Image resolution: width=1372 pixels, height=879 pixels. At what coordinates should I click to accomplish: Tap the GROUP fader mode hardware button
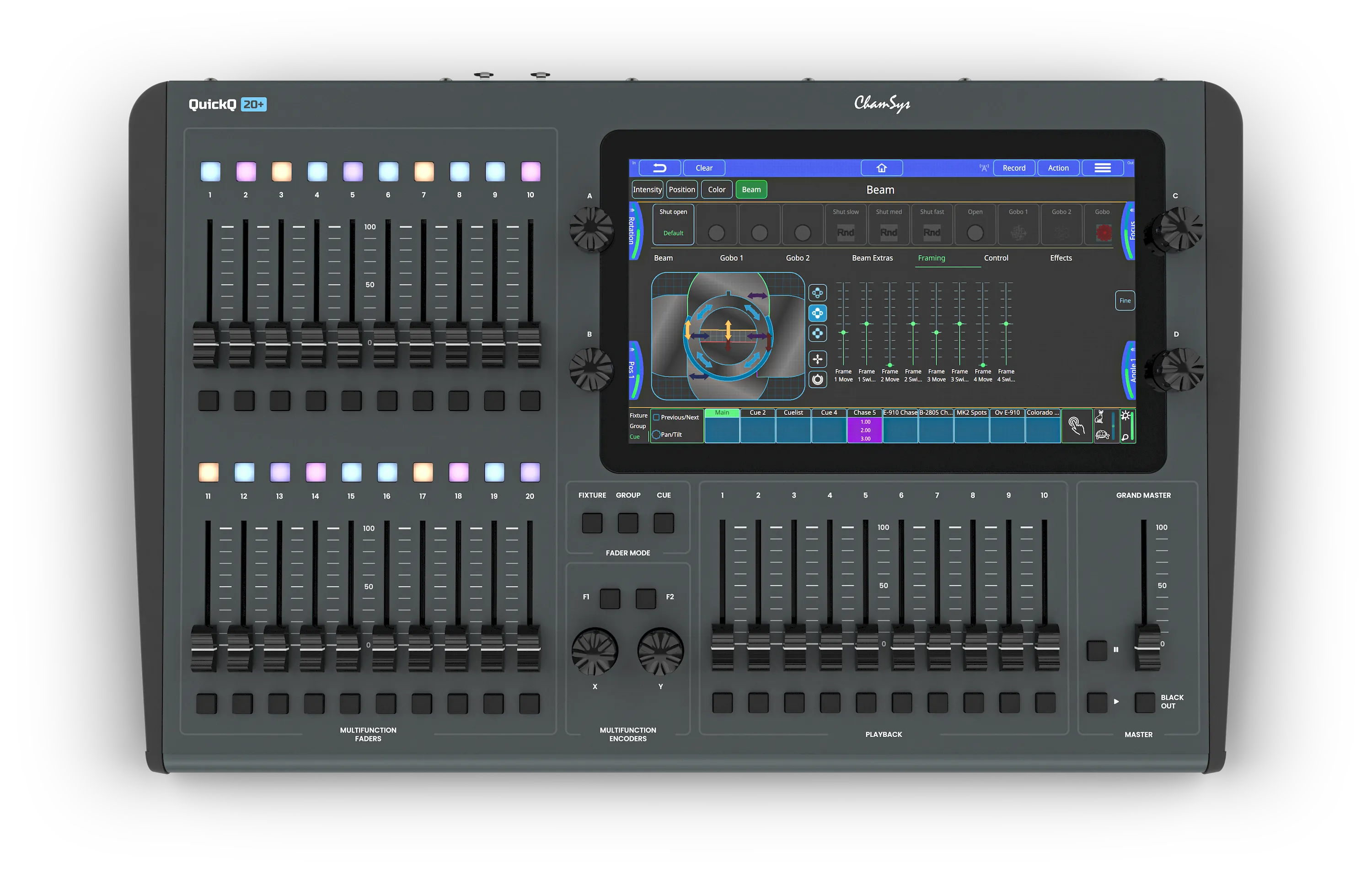[628, 523]
